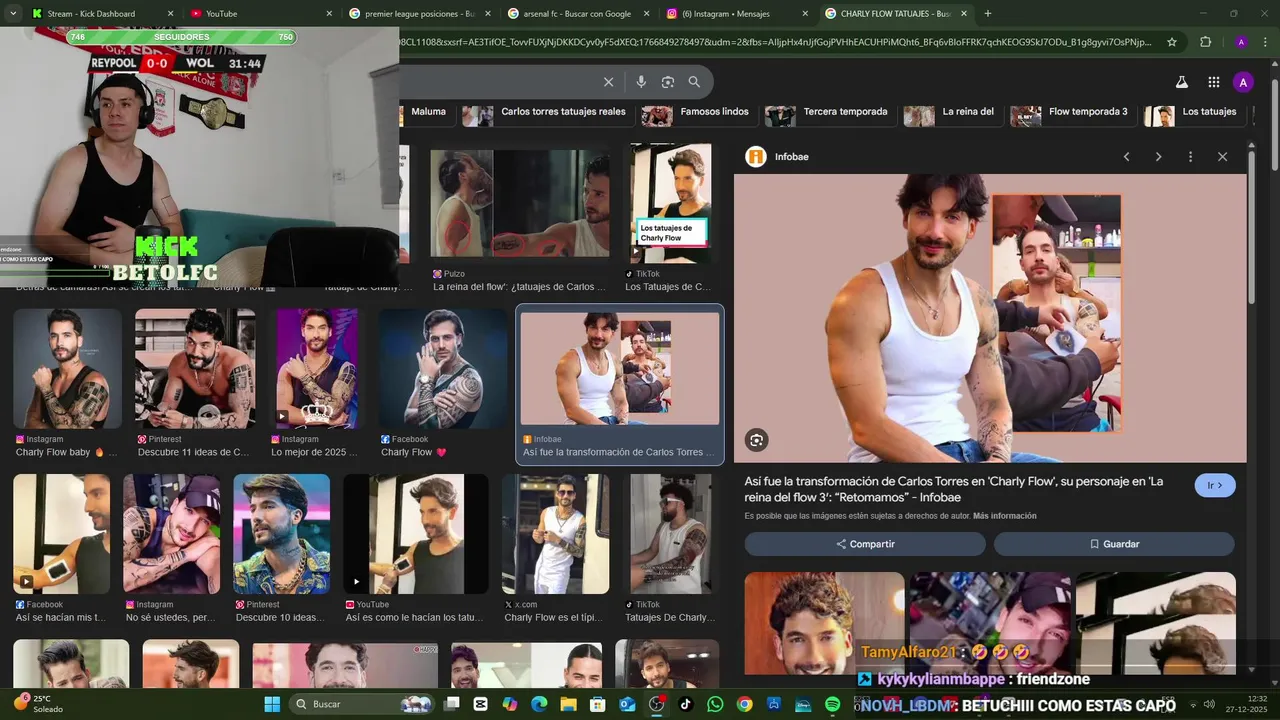The height and width of the screenshot is (720, 1280).
Task: Open Chrome extensions puzzle icon
Action: (1205, 42)
